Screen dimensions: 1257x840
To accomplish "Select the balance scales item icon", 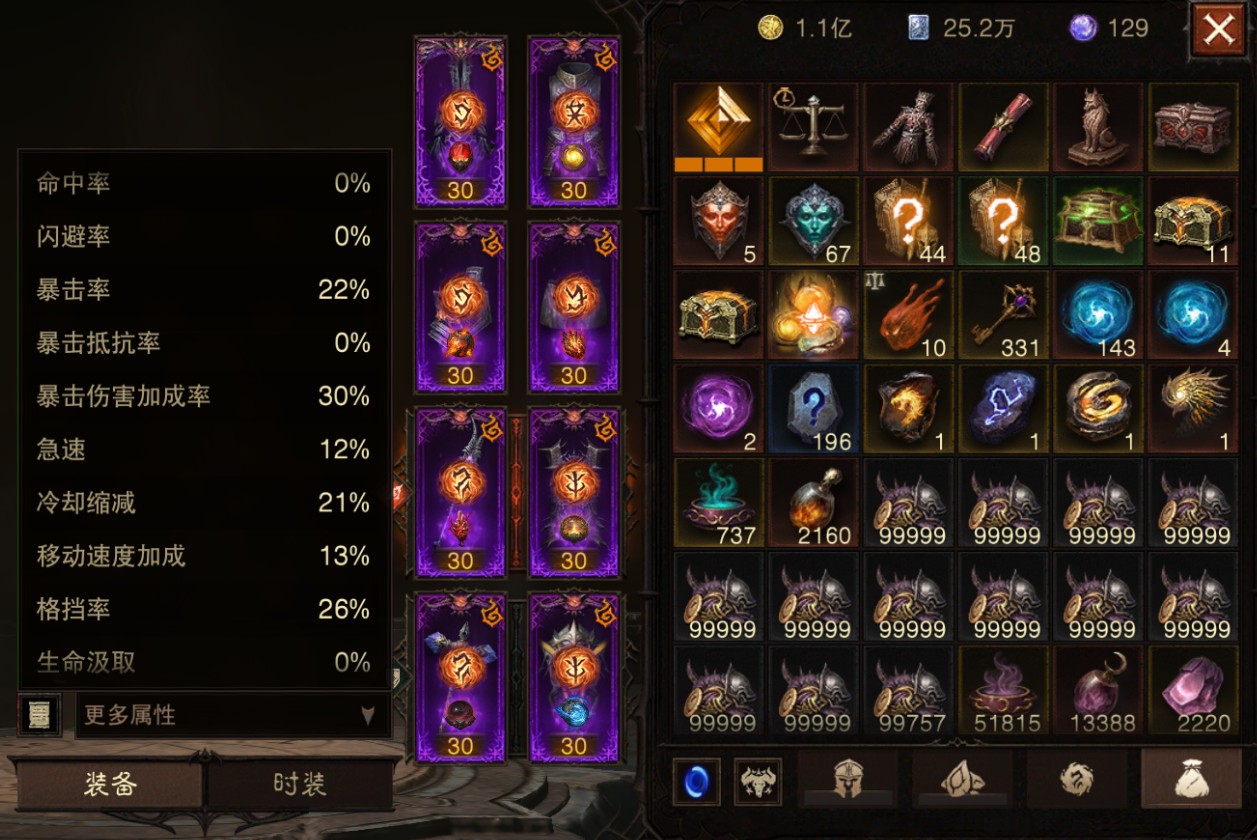I will pyautogui.click(x=813, y=126).
